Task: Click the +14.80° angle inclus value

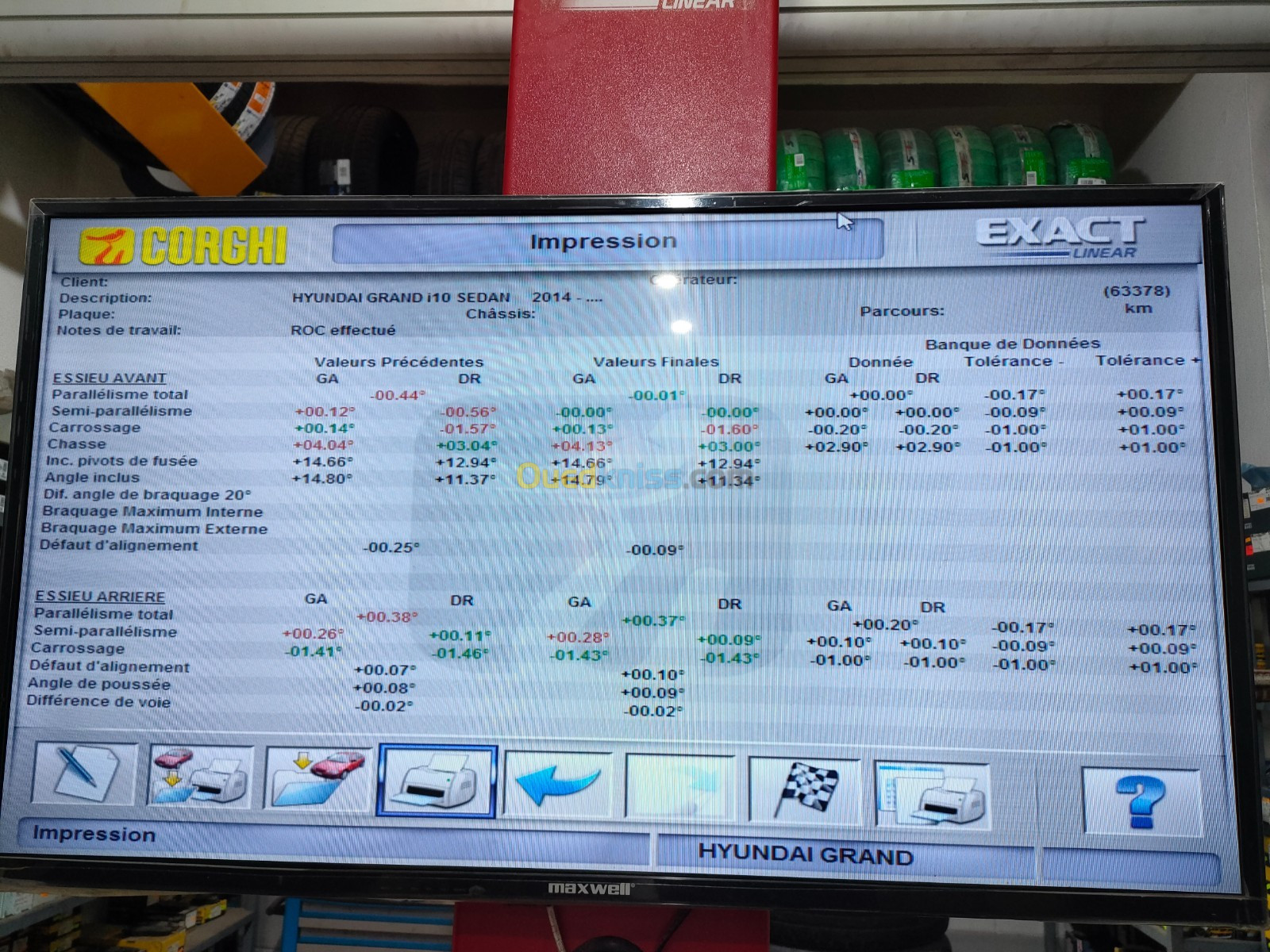Action: pos(322,478)
